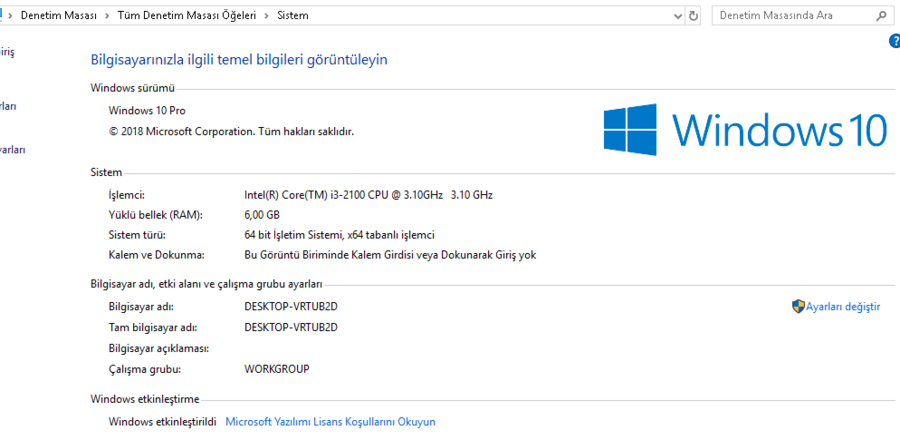Go to Tüm Denetim Masası Öğeleri breadcrumb
The width and height of the screenshot is (900, 440).
(x=187, y=15)
